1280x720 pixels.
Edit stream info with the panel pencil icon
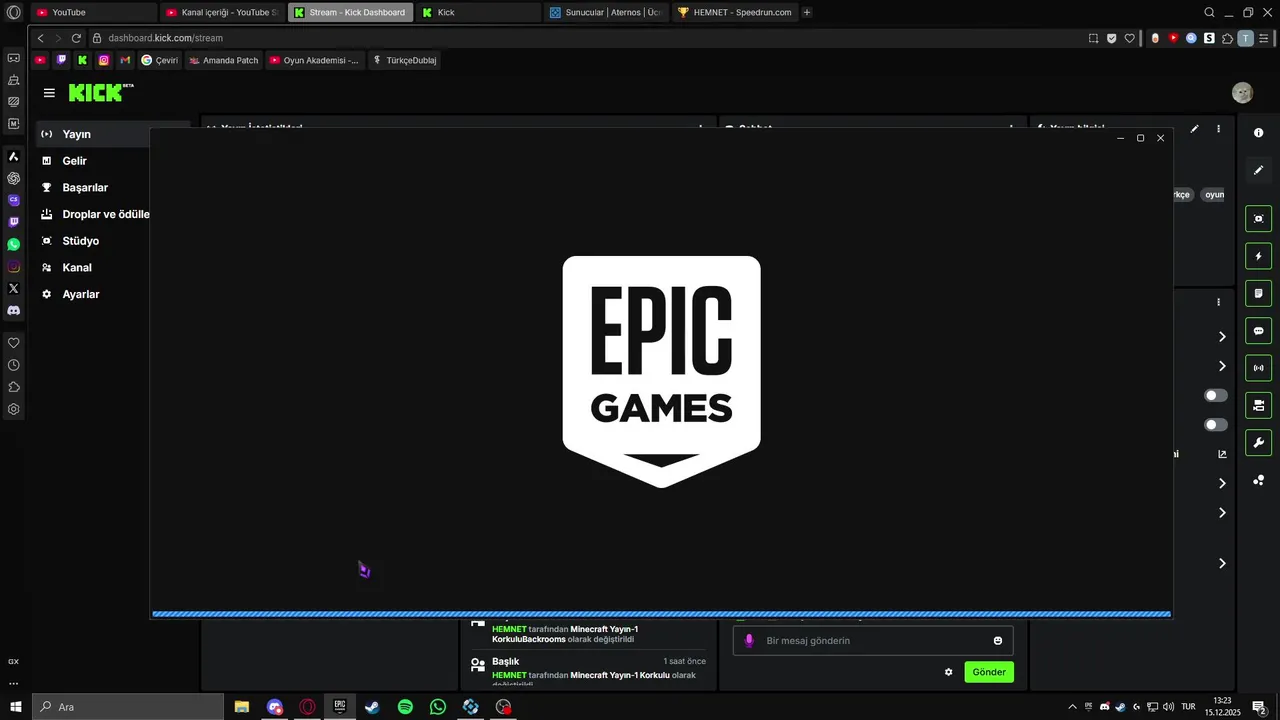(x=1194, y=129)
